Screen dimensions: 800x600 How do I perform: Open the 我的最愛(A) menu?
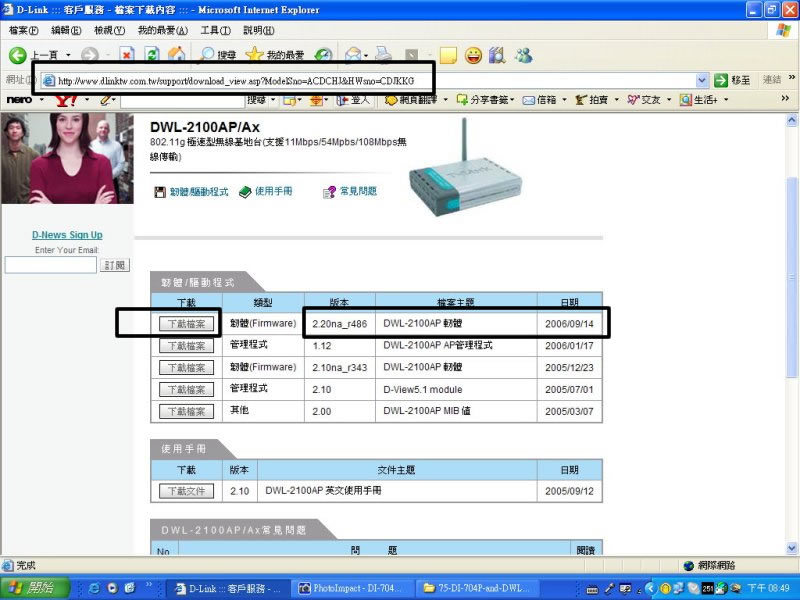point(162,31)
